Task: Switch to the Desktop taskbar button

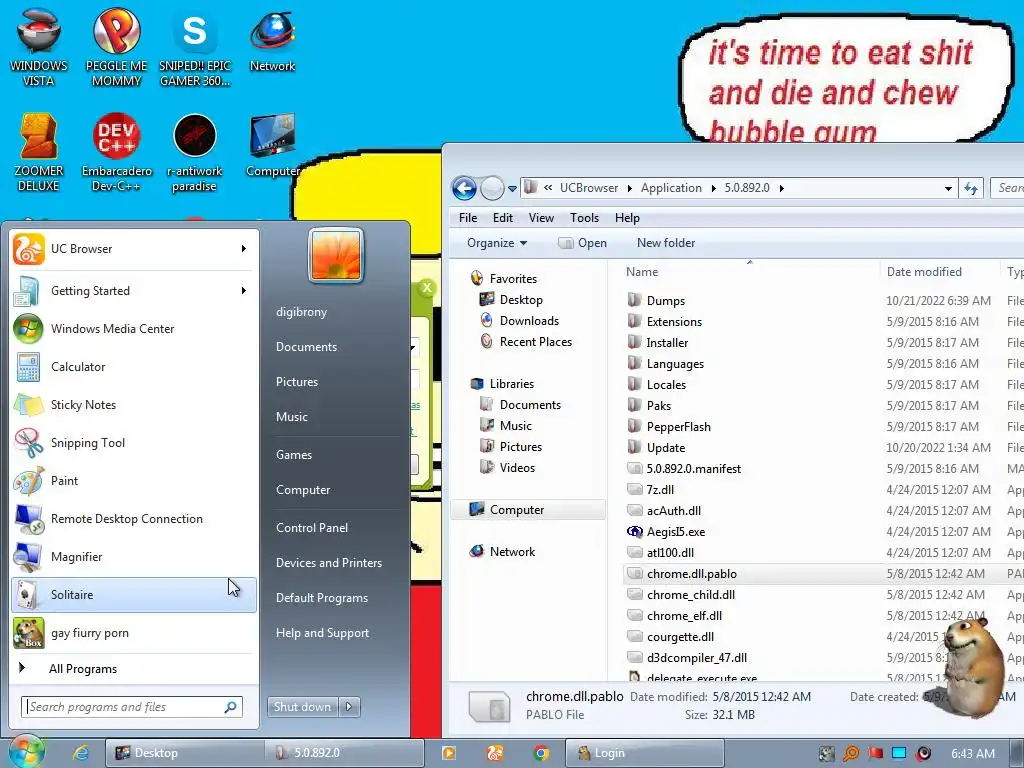Action: point(185,753)
